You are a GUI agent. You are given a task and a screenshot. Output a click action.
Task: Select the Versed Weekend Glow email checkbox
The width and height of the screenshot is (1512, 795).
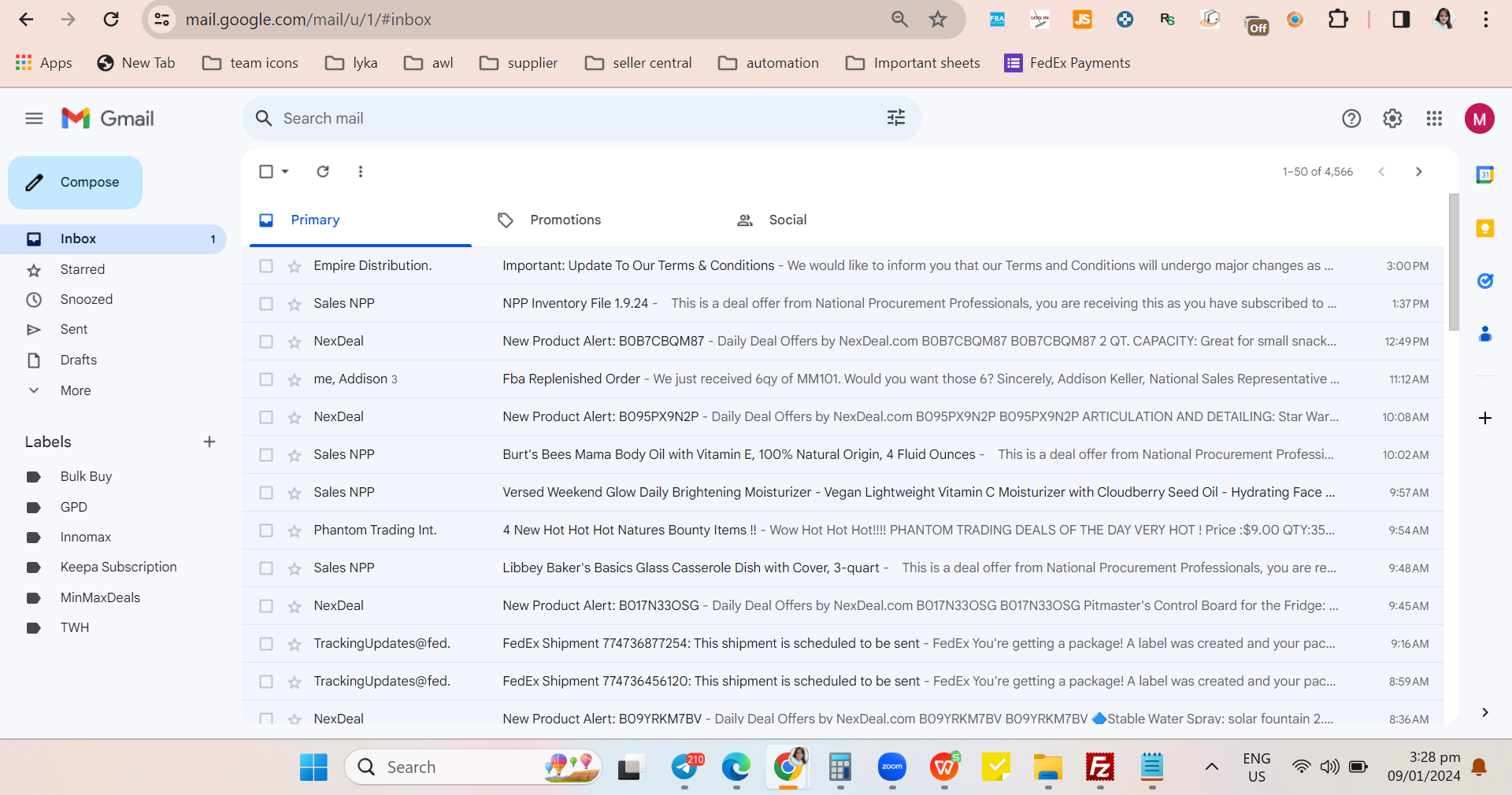pos(266,493)
